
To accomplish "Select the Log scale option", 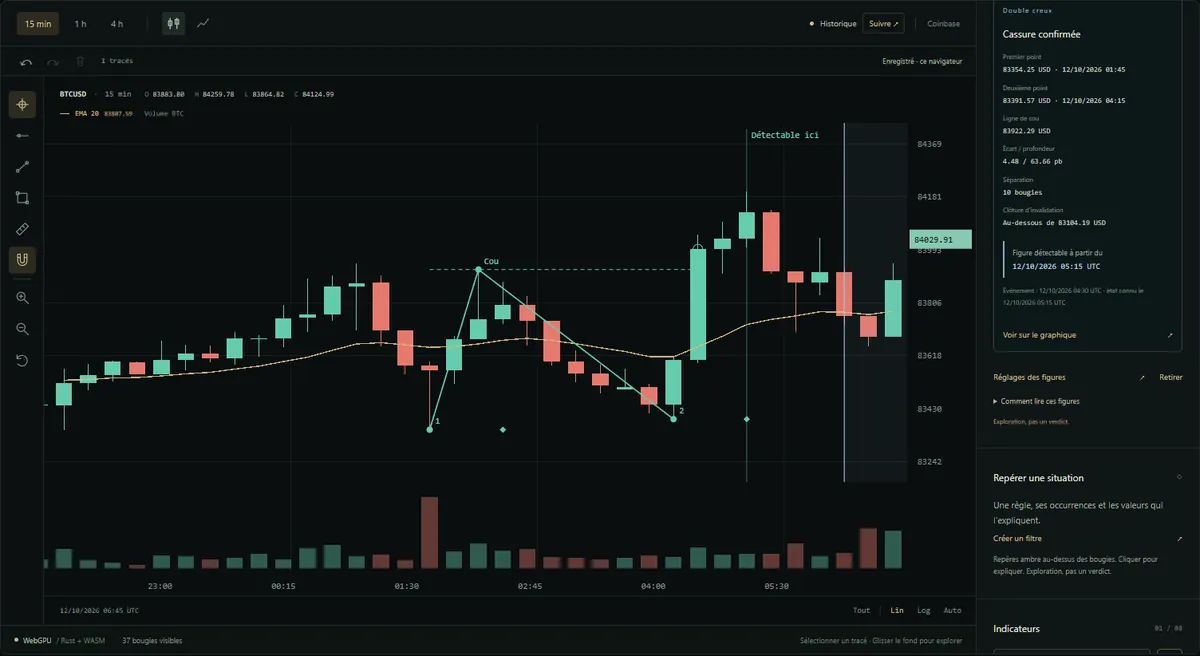I will (923, 610).
